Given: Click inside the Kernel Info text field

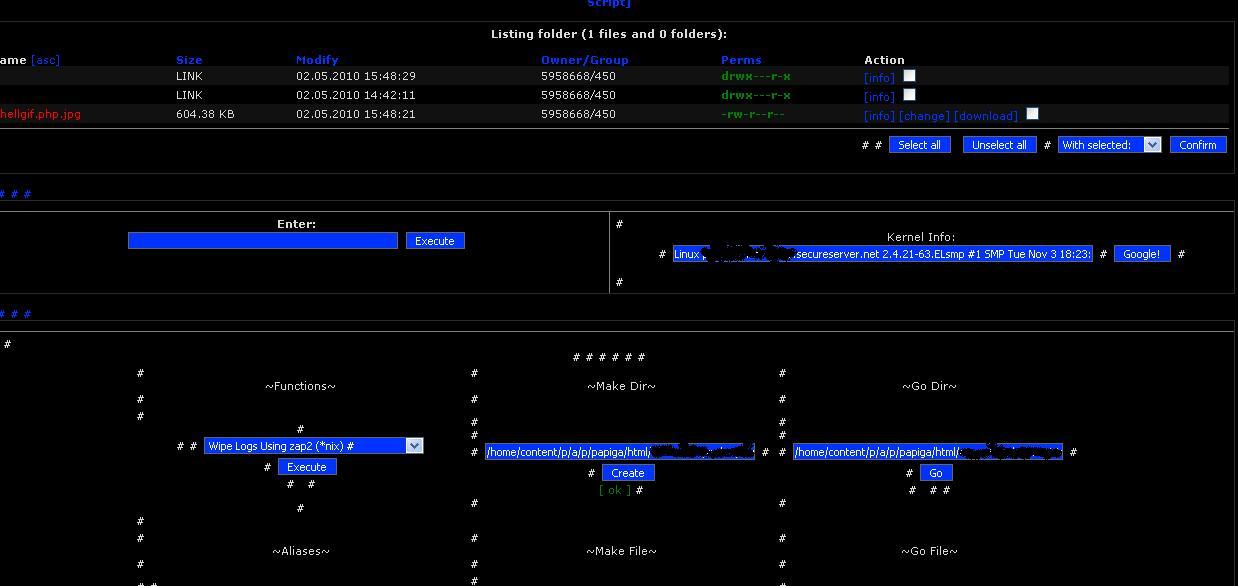Looking at the screenshot, I should pos(882,254).
